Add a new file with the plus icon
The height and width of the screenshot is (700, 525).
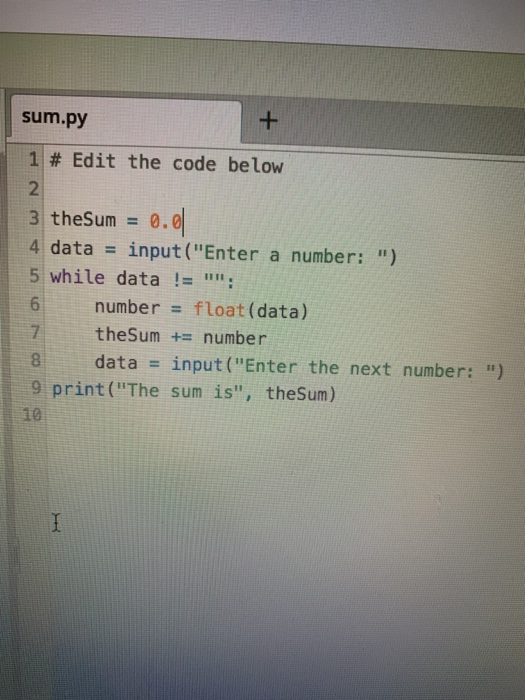(268, 120)
